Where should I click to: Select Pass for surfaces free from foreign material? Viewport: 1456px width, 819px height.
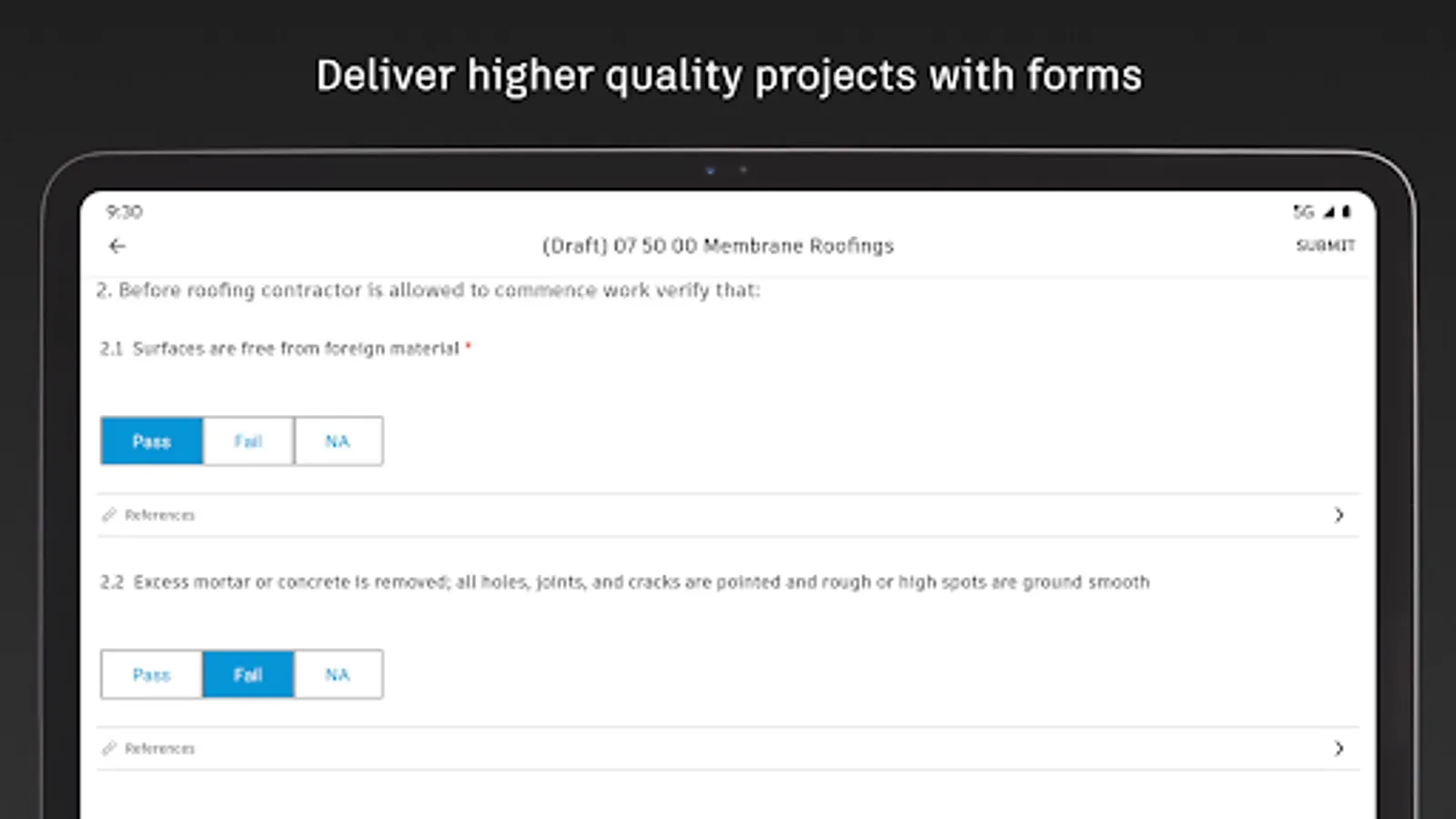point(152,441)
